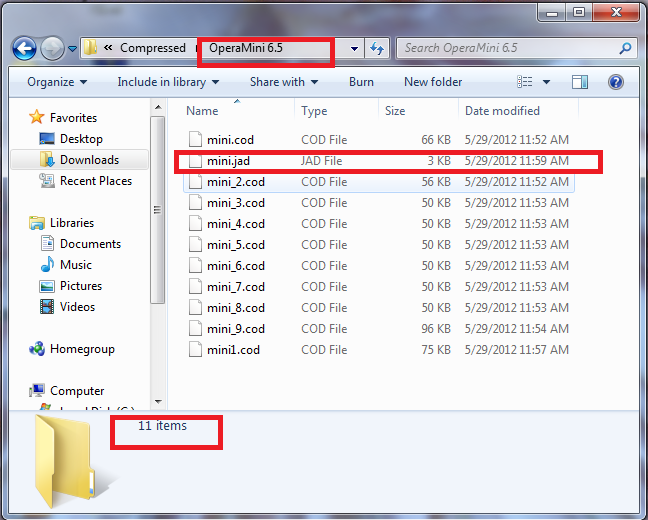The width and height of the screenshot is (648, 520).
Task: Open the Documents library
Action: point(90,244)
